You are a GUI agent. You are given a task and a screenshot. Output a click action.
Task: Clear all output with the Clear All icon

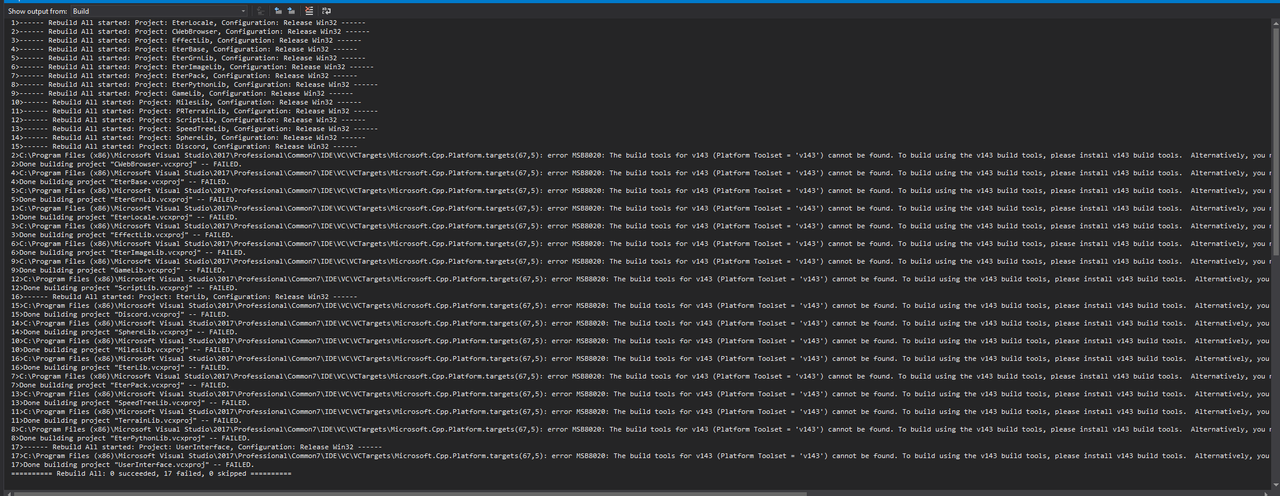pyautogui.click(x=309, y=11)
